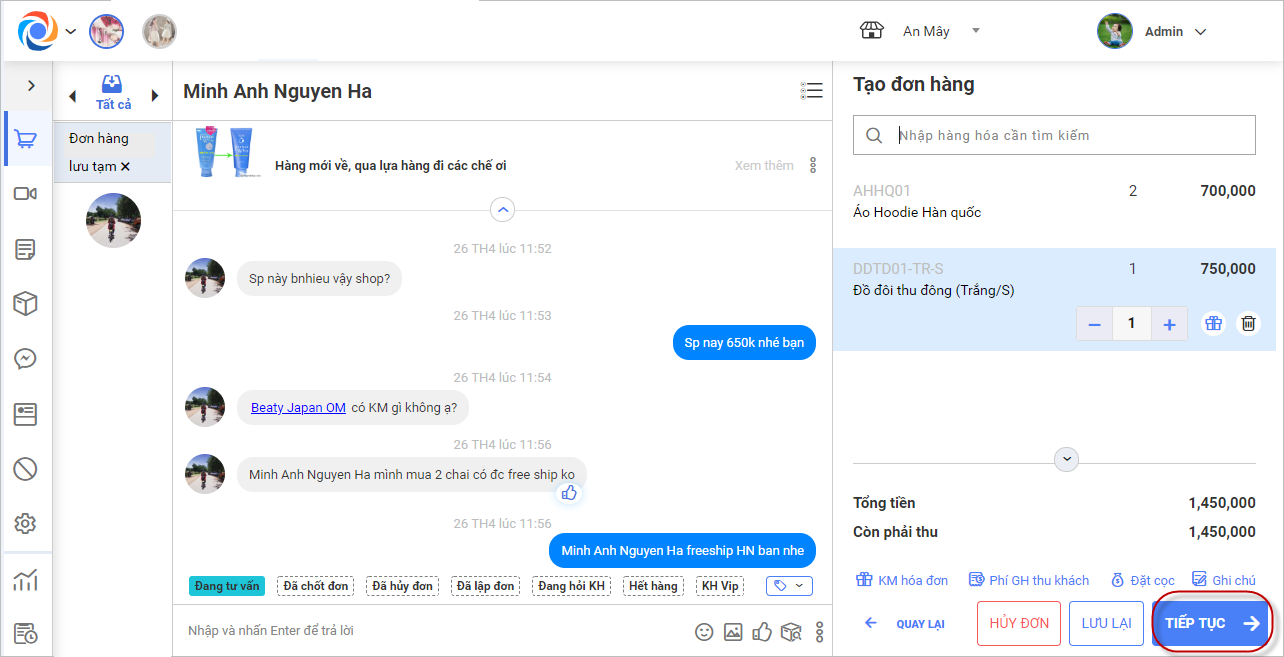Toggle the 'Đã chốt đơn' tag

[315, 586]
